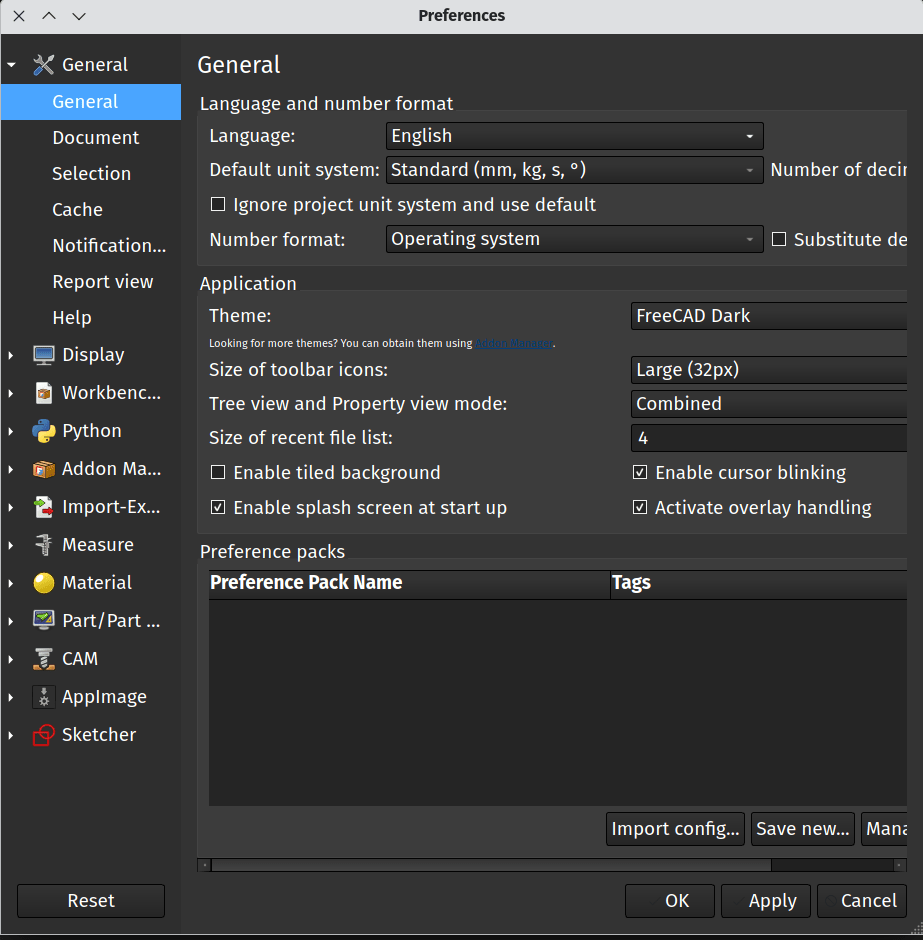
Task: Click the CAM category icon
Action: (x=42, y=658)
